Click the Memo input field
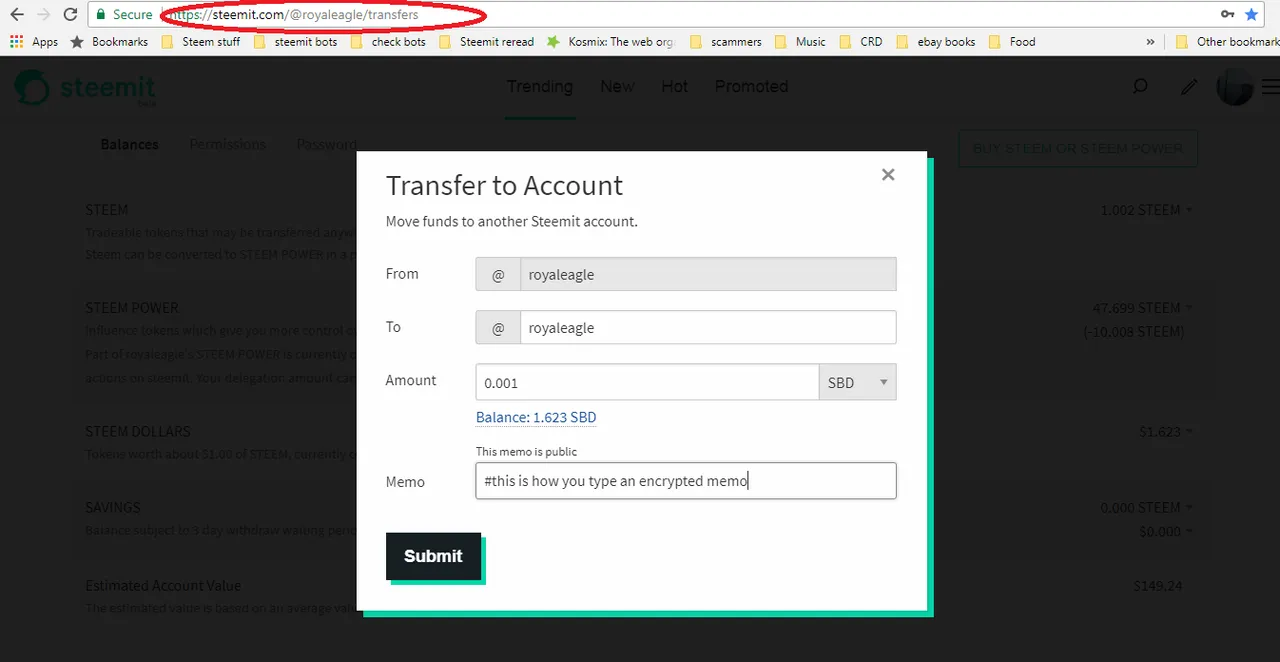The height and width of the screenshot is (662, 1280). tap(686, 480)
